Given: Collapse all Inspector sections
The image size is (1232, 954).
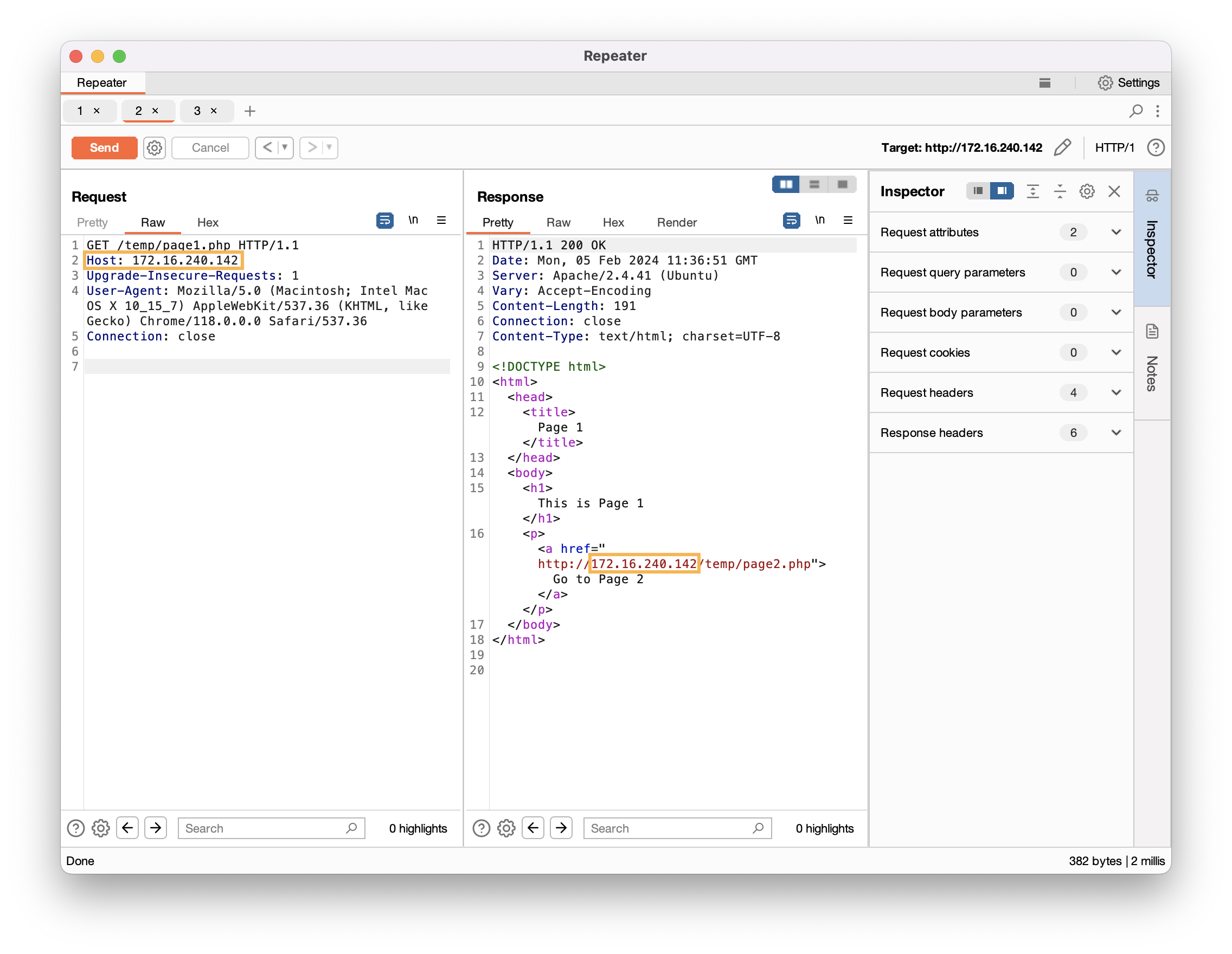Looking at the screenshot, I should click(1060, 192).
